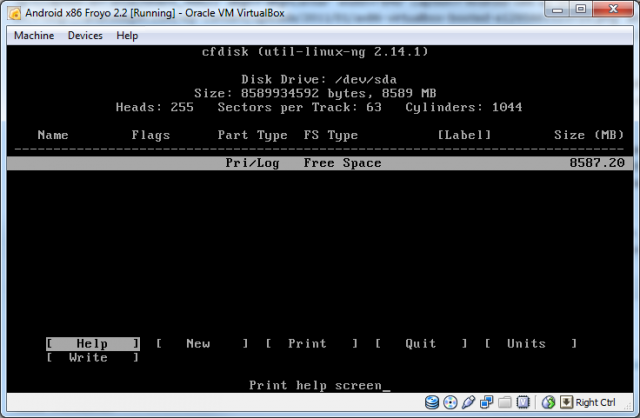Screen dimensions: 640x418
Task: Click the Name column header
Action: click(53, 135)
